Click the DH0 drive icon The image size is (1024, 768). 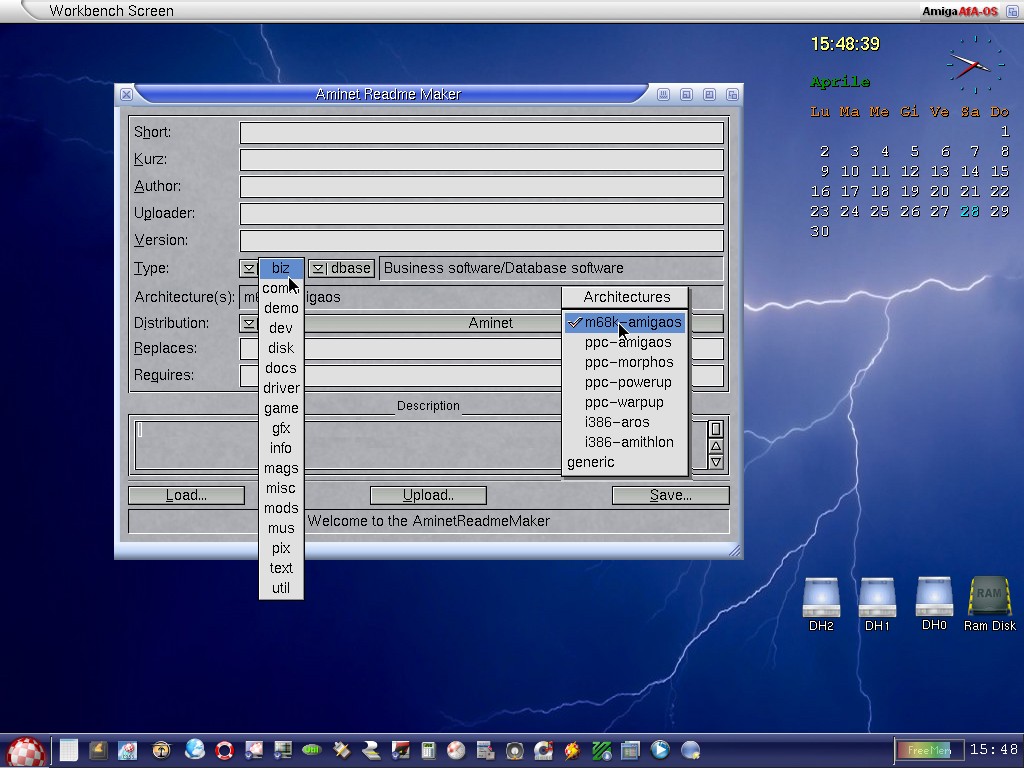[x=934, y=597]
